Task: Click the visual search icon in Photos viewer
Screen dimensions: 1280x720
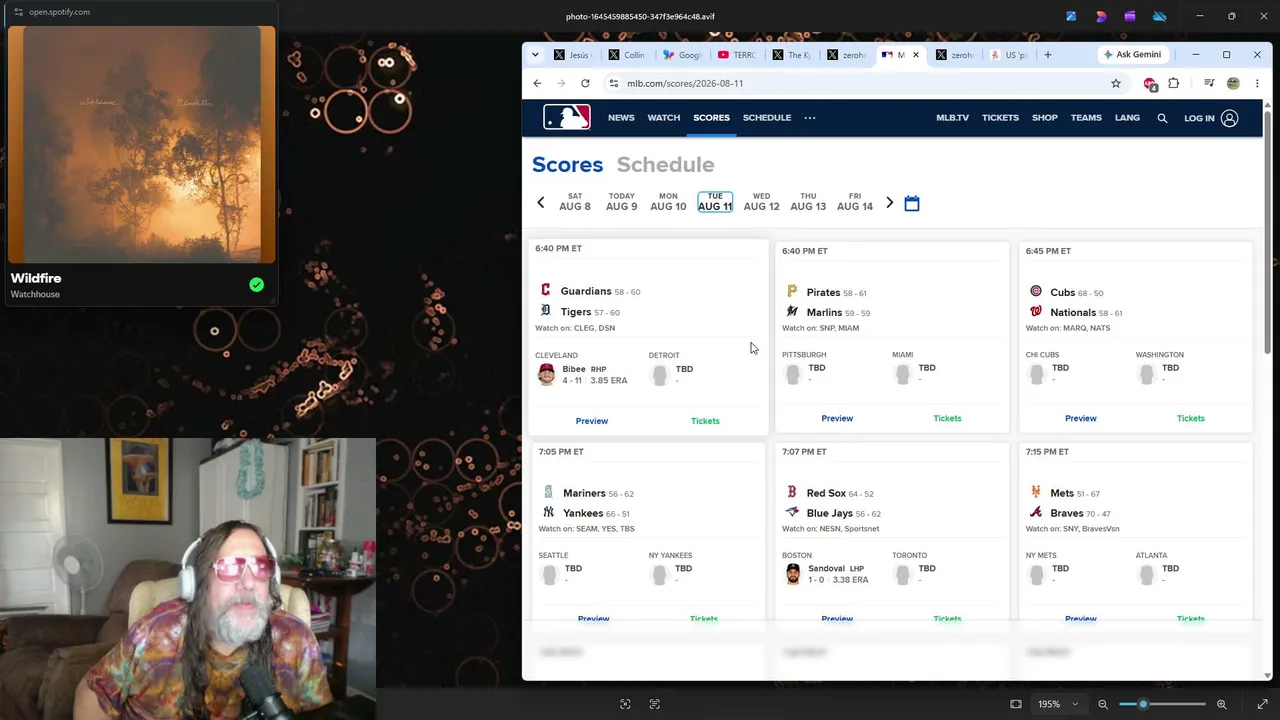Action: click(625, 704)
